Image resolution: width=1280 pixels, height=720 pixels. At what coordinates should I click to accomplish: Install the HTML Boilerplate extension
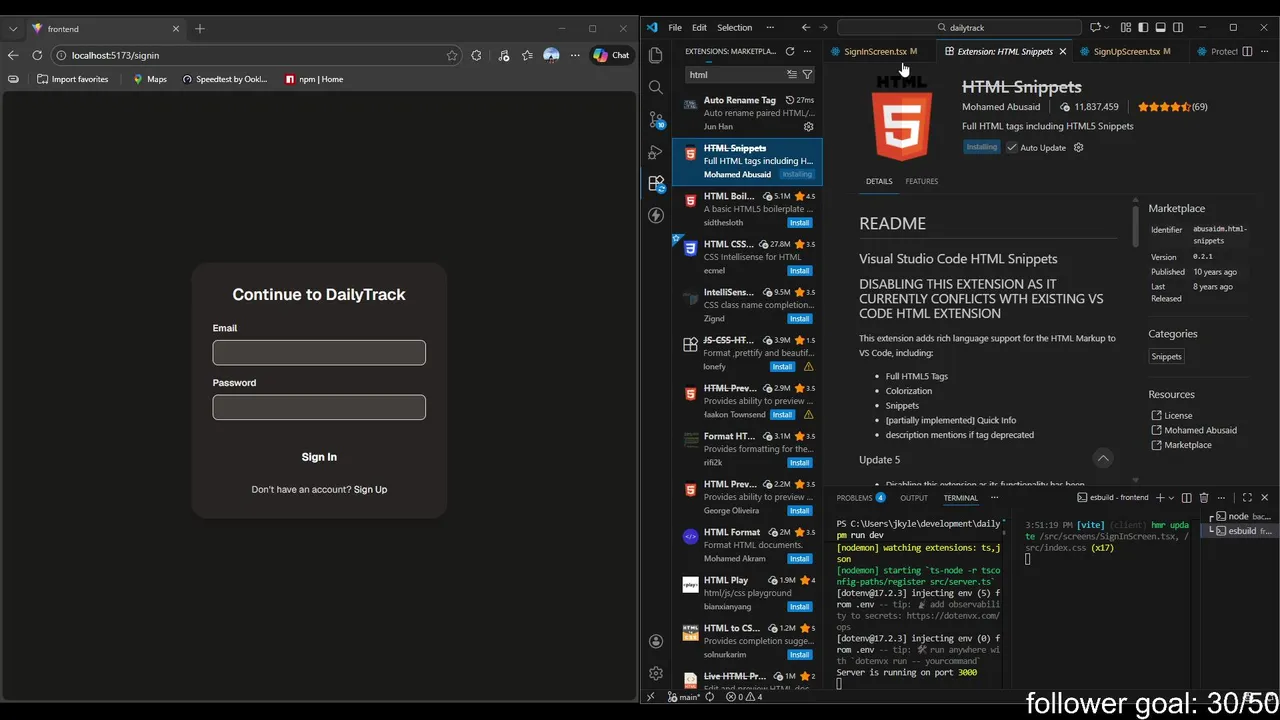point(799,222)
